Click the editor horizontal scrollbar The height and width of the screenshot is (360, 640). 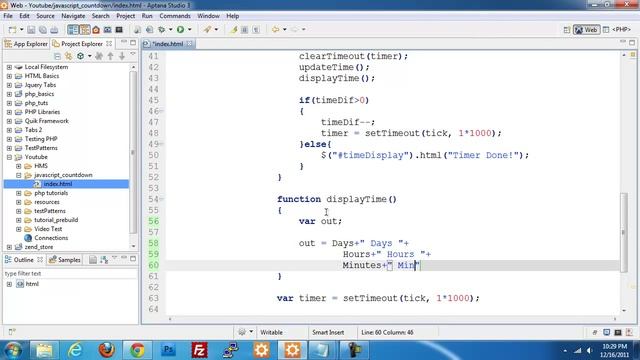click(392, 319)
